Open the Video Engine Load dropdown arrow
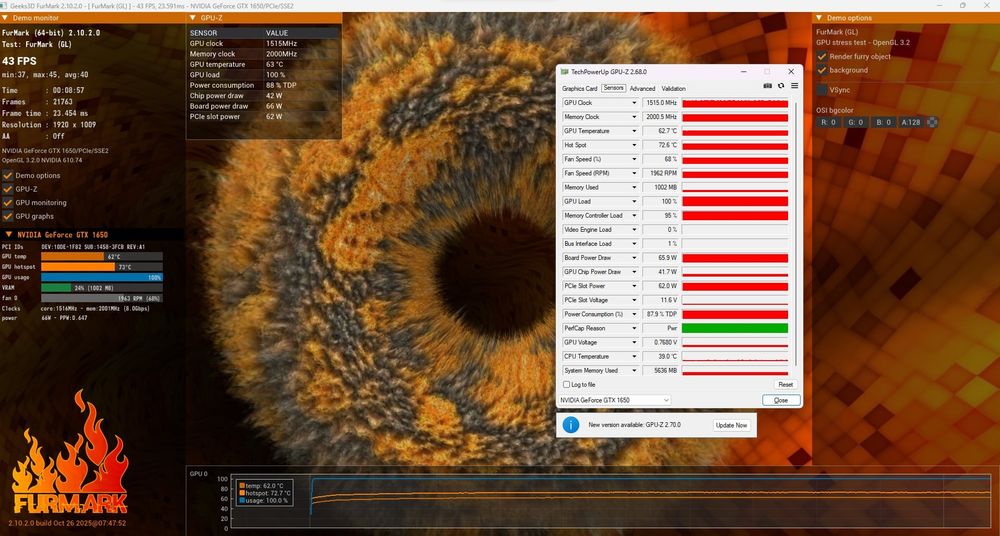Viewport: 1000px width, 536px height. [x=634, y=230]
